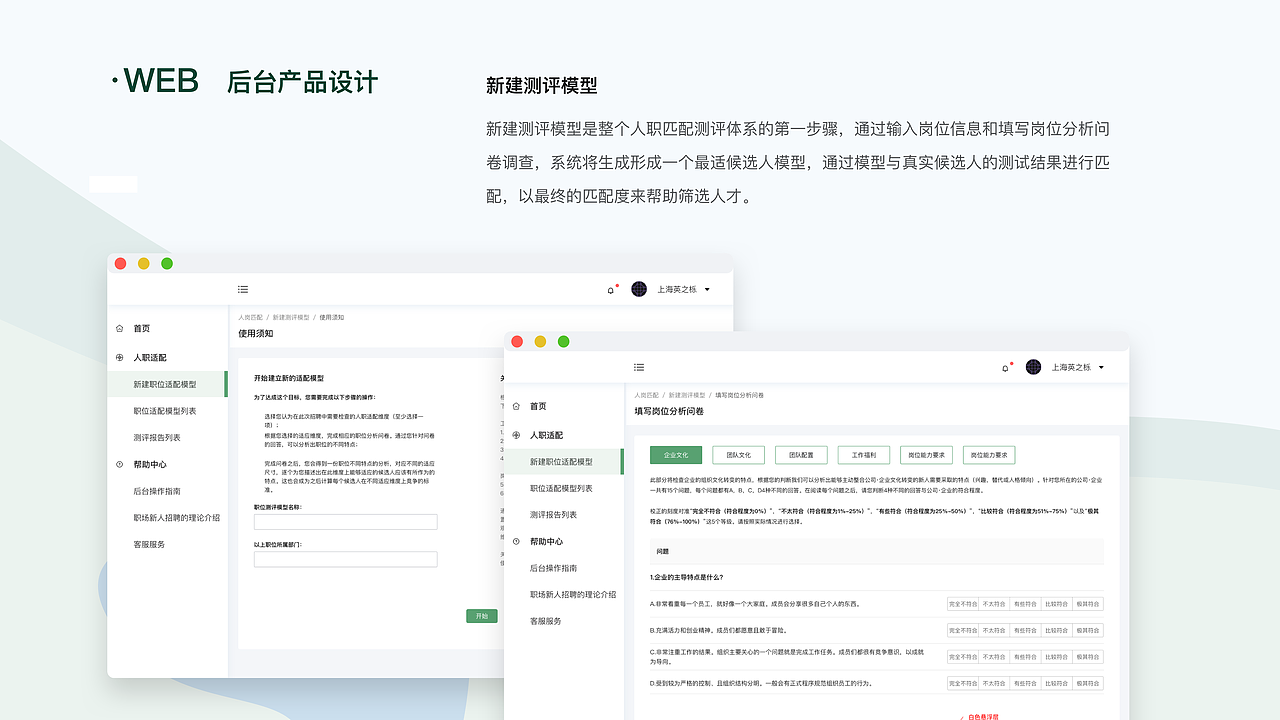Click the green 开始 button
Image resolution: width=1280 pixels, height=720 pixels.
point(482,616)
